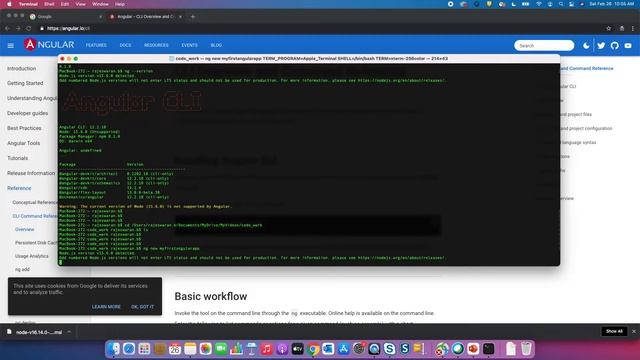
Task: Click OK, GOT IT in cookie notice
Action: pos(142,307)
